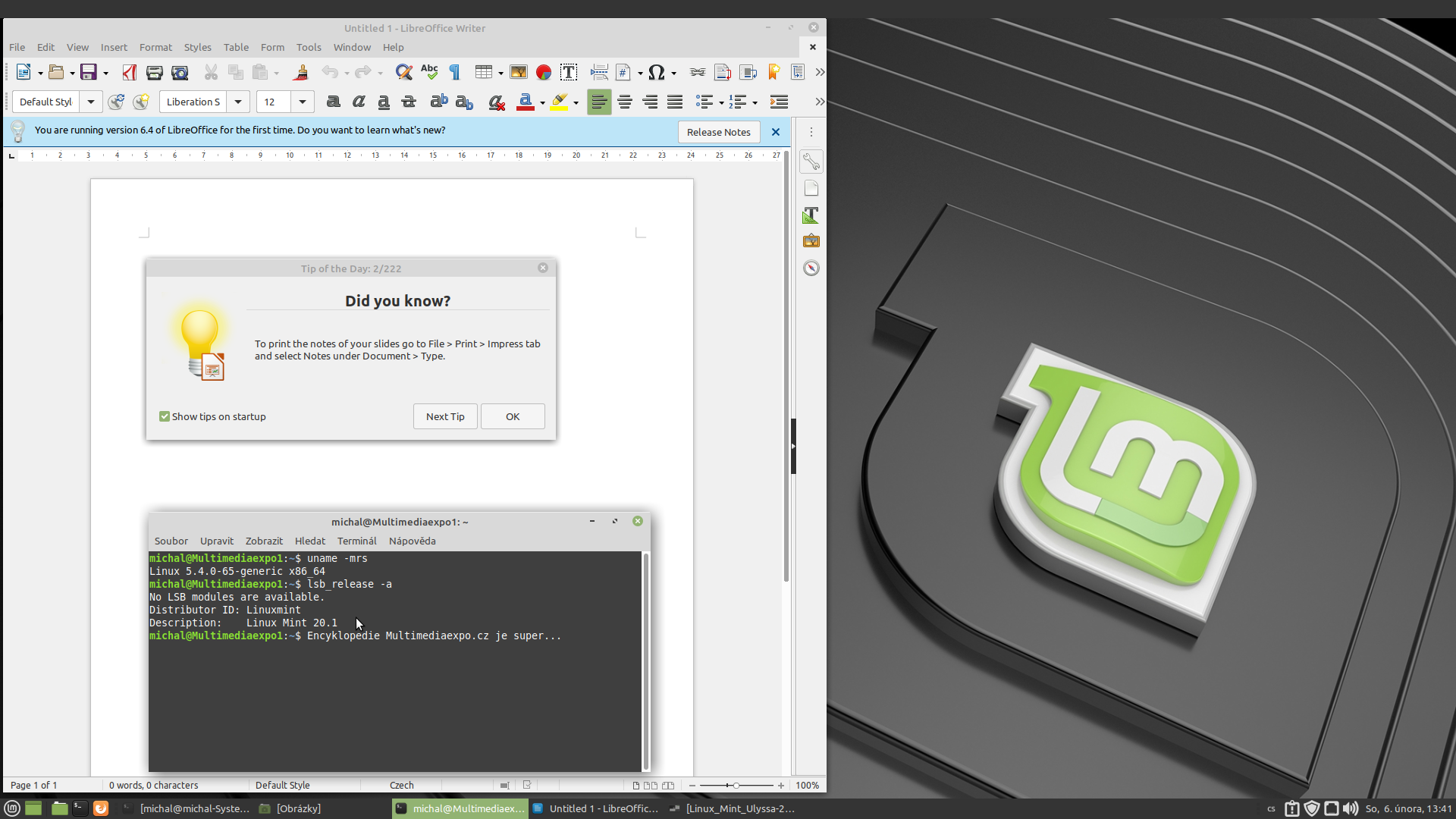Viewport: 1456px width, 819px height.
Task: Expand the font name dropdown
Action: [x=238, y=102]
